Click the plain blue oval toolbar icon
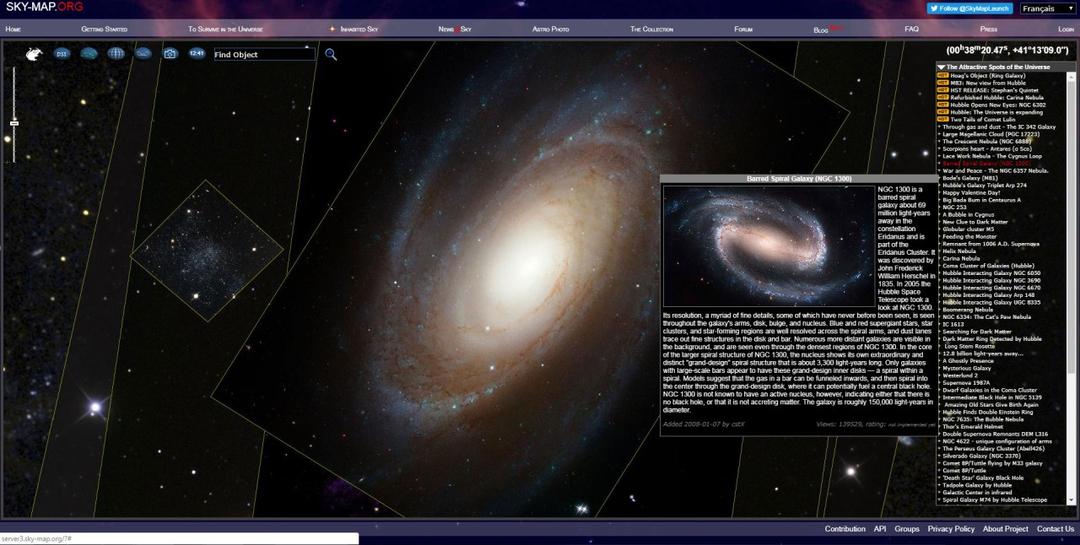1080x545 pixels. point(89,54)
